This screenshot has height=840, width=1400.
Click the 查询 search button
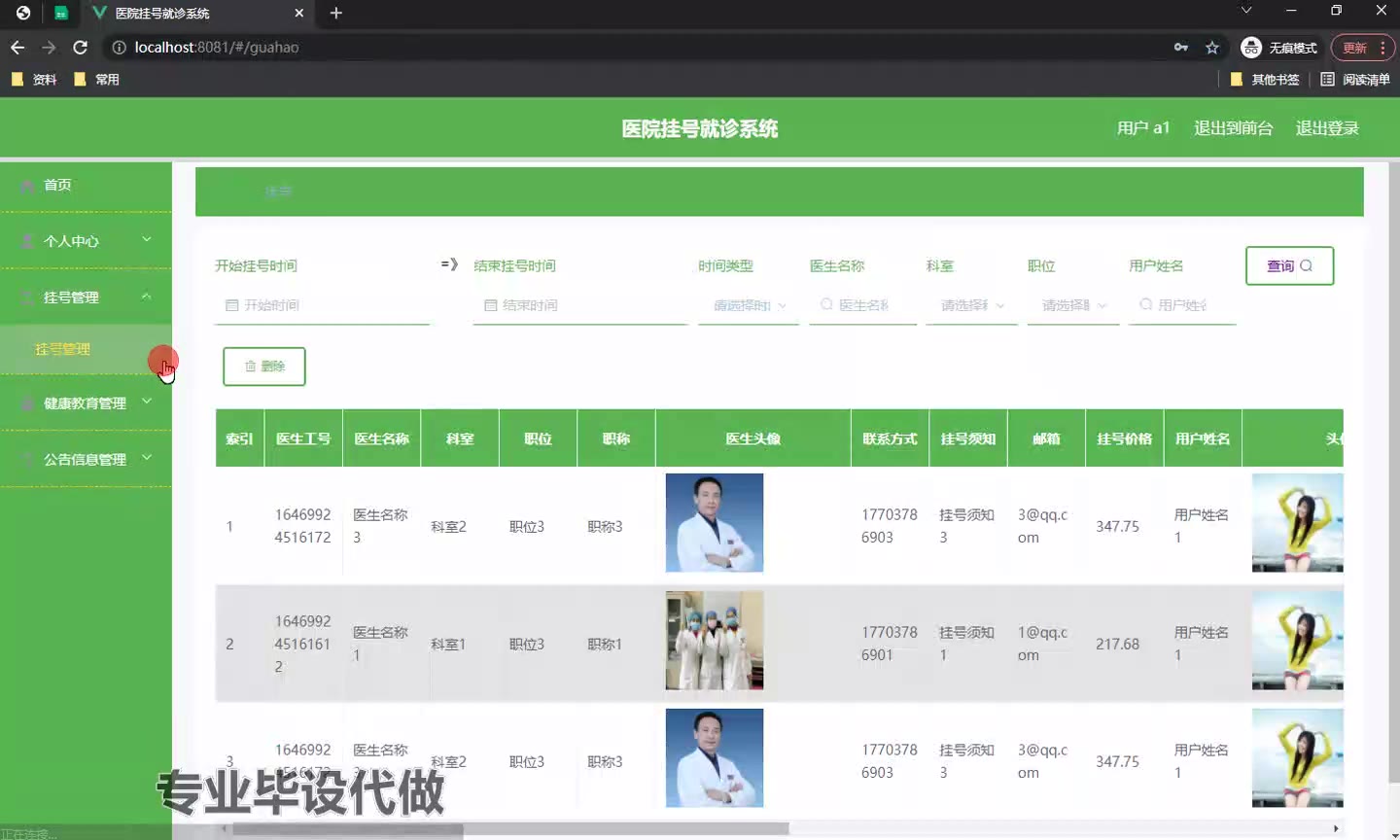pos(1289,265)
